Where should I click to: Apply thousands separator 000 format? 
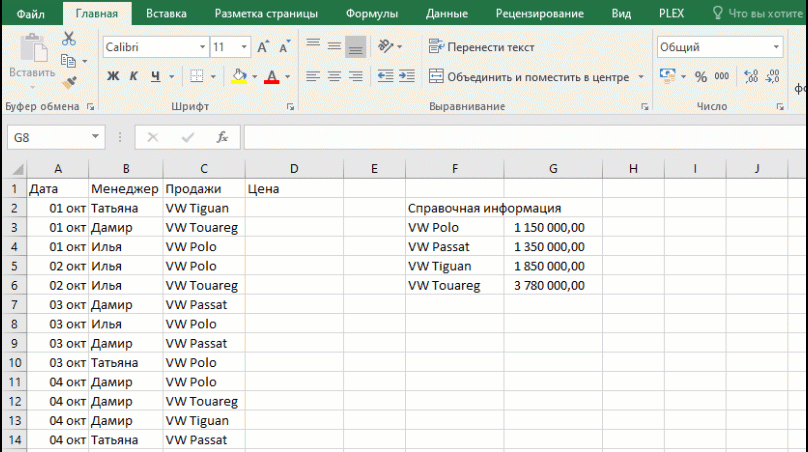(x=721, y=76)
